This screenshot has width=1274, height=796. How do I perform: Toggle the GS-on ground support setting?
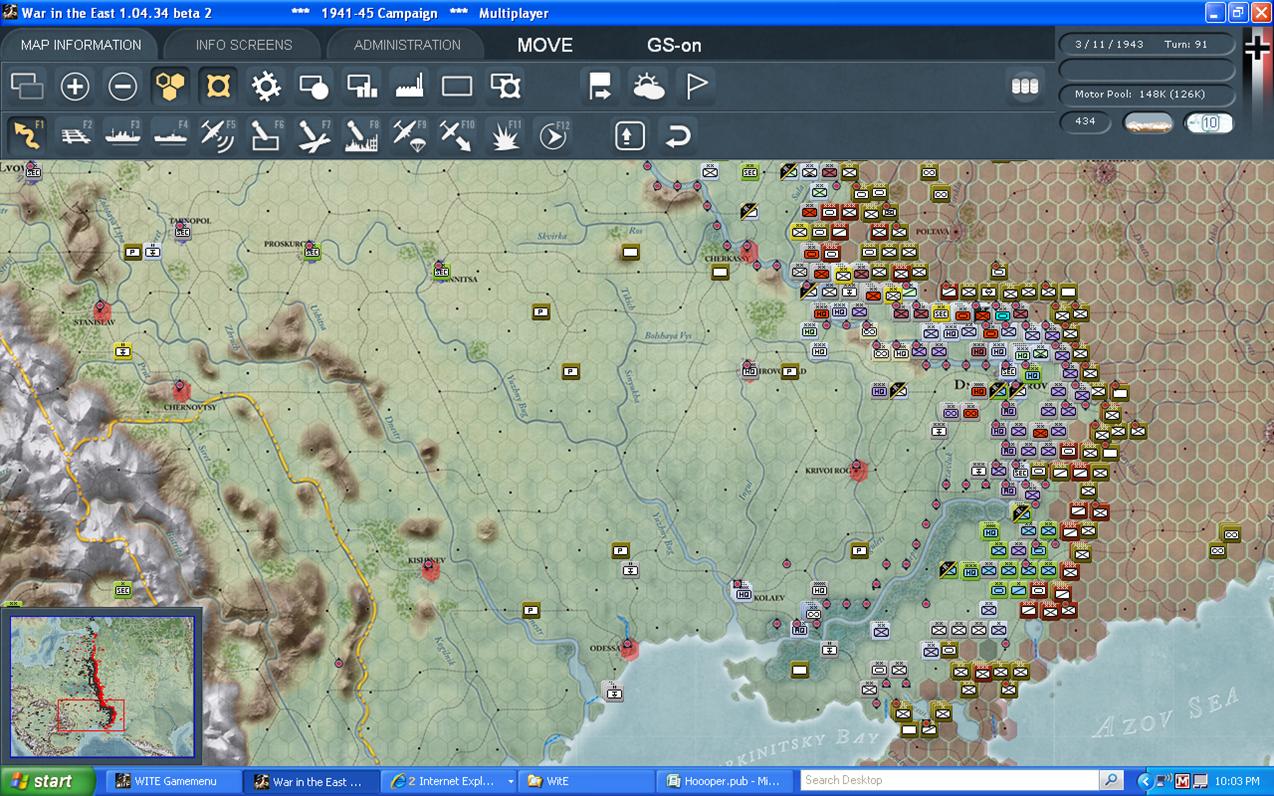tap(674, 45)
